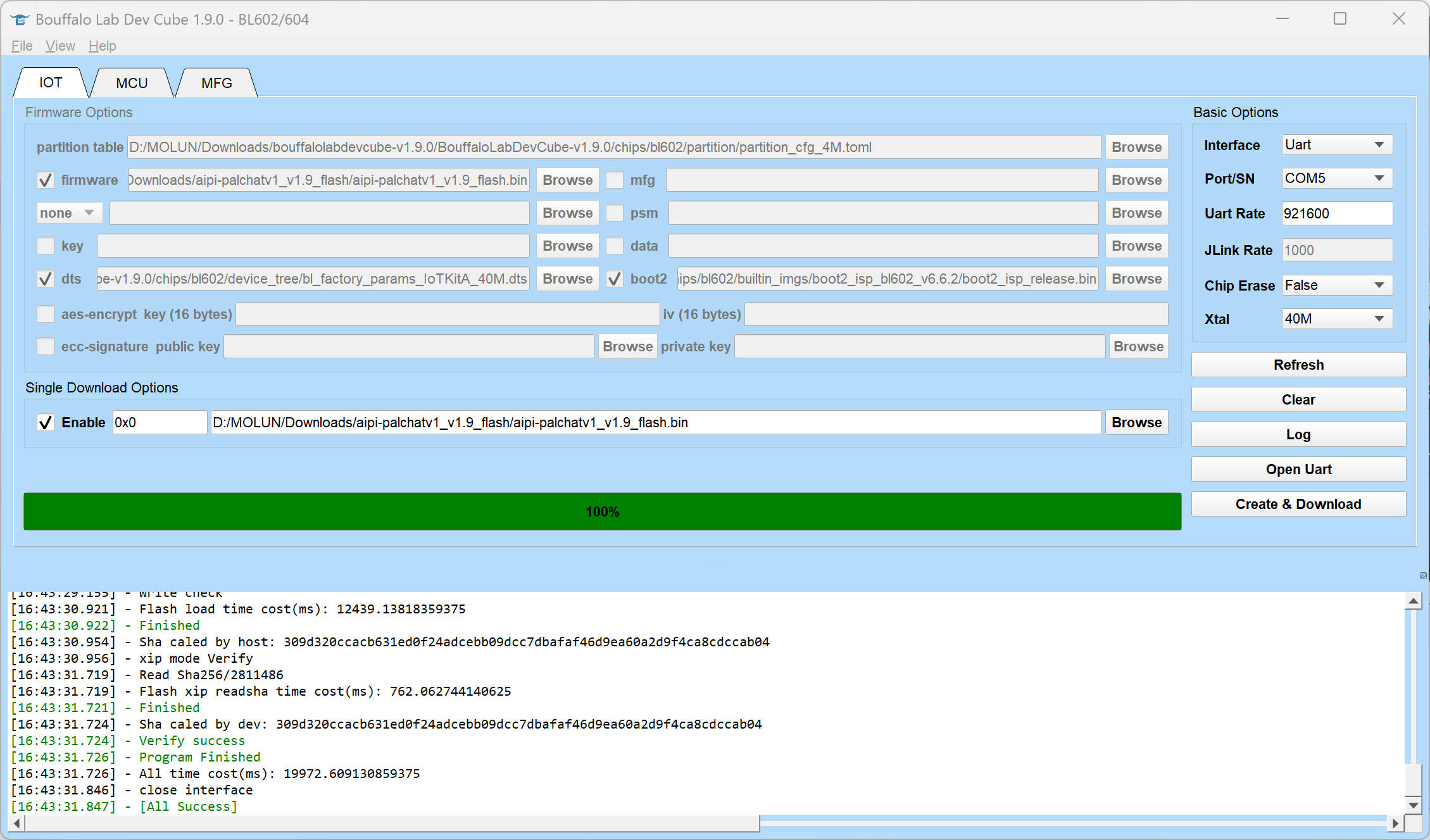
Task: Minimize the Dev Cube window
Action: pyautogui.click(x=1283, y=19)
